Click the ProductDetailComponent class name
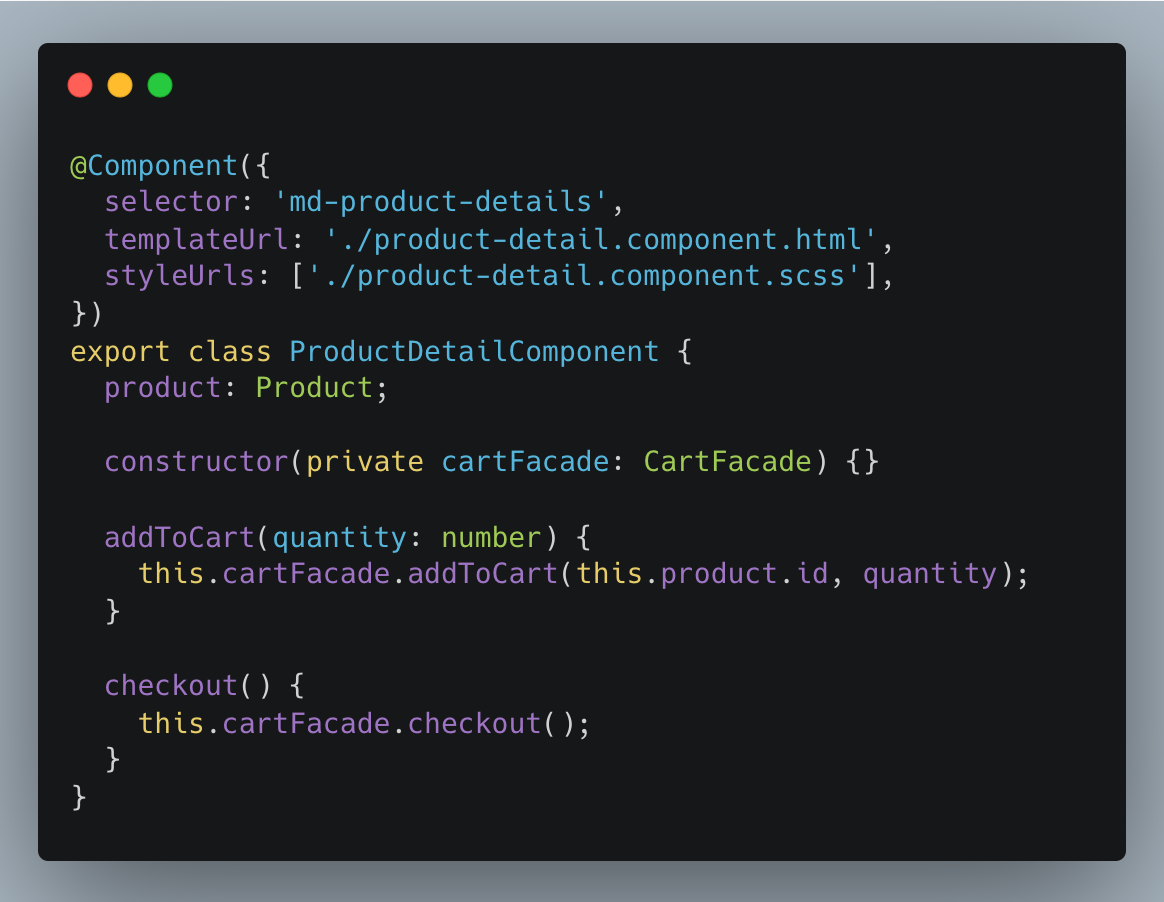Image resolution: width=1164 pixels, height=902 pixels. click(474, 351)
